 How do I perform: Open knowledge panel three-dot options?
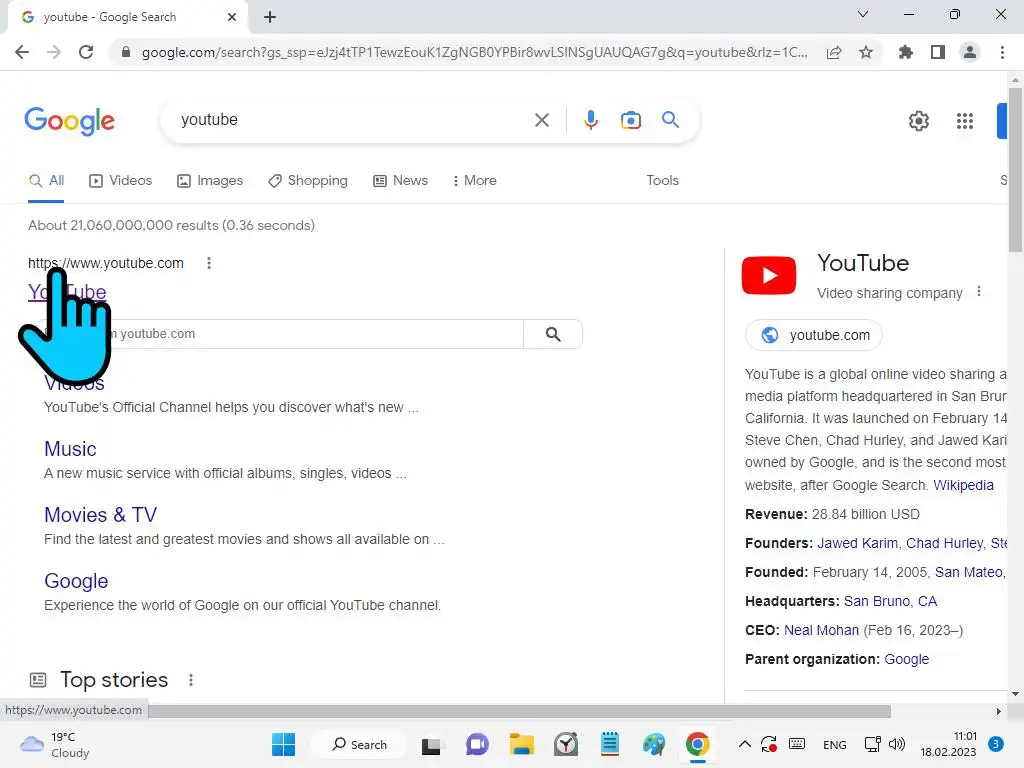(979, 292)
